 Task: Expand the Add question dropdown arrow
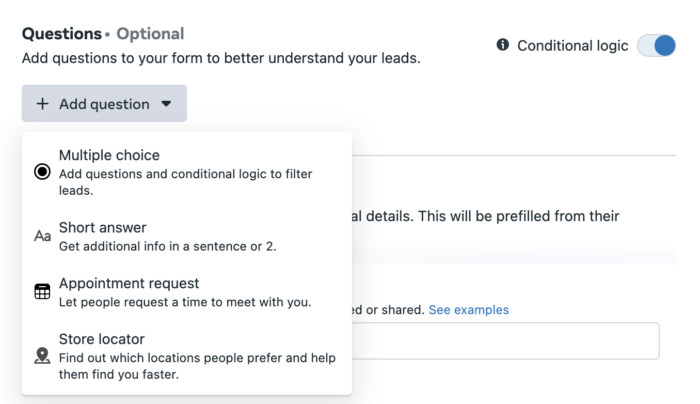[166, 104]
